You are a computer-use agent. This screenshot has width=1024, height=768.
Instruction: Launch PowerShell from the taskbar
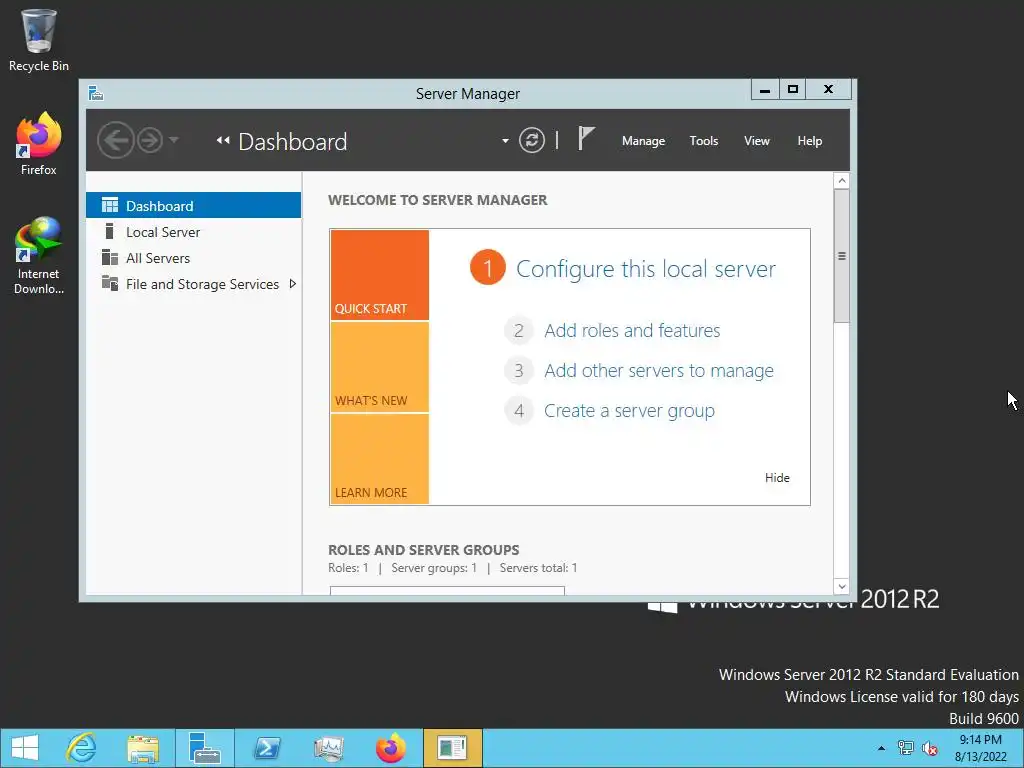[x=267, y=748]
